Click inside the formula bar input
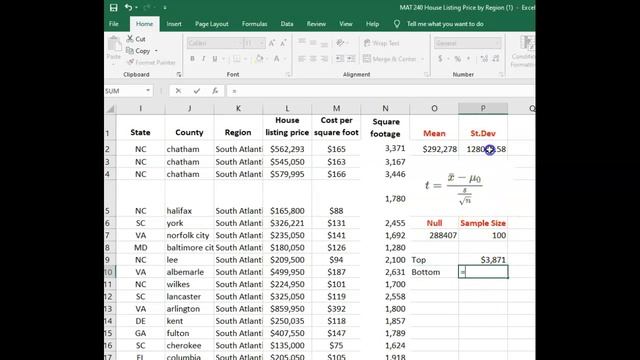This screenshot has height=360, width=640. [382, 91]
